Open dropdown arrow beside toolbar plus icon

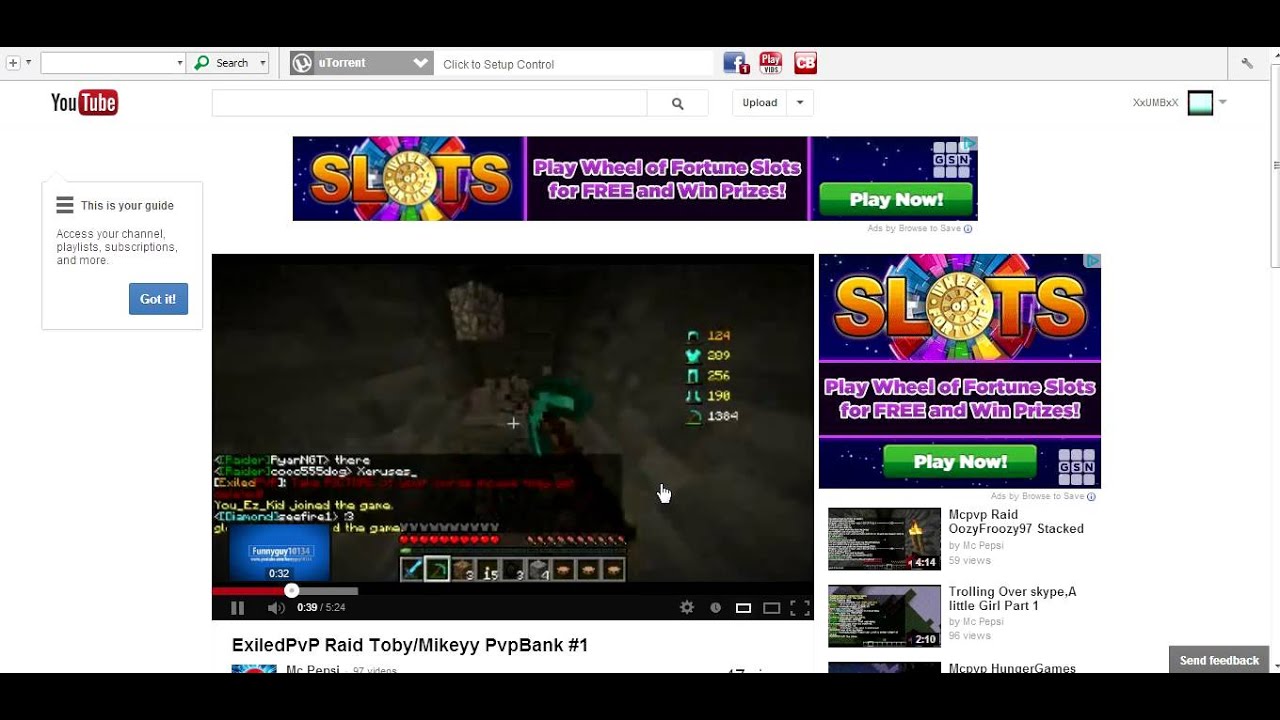tap(28, 63)
